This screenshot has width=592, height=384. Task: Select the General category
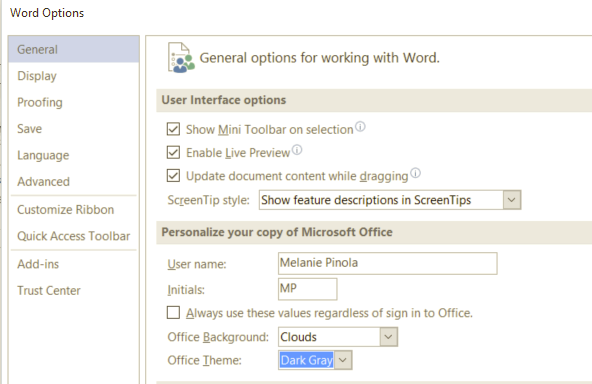[x=74, y=49]
